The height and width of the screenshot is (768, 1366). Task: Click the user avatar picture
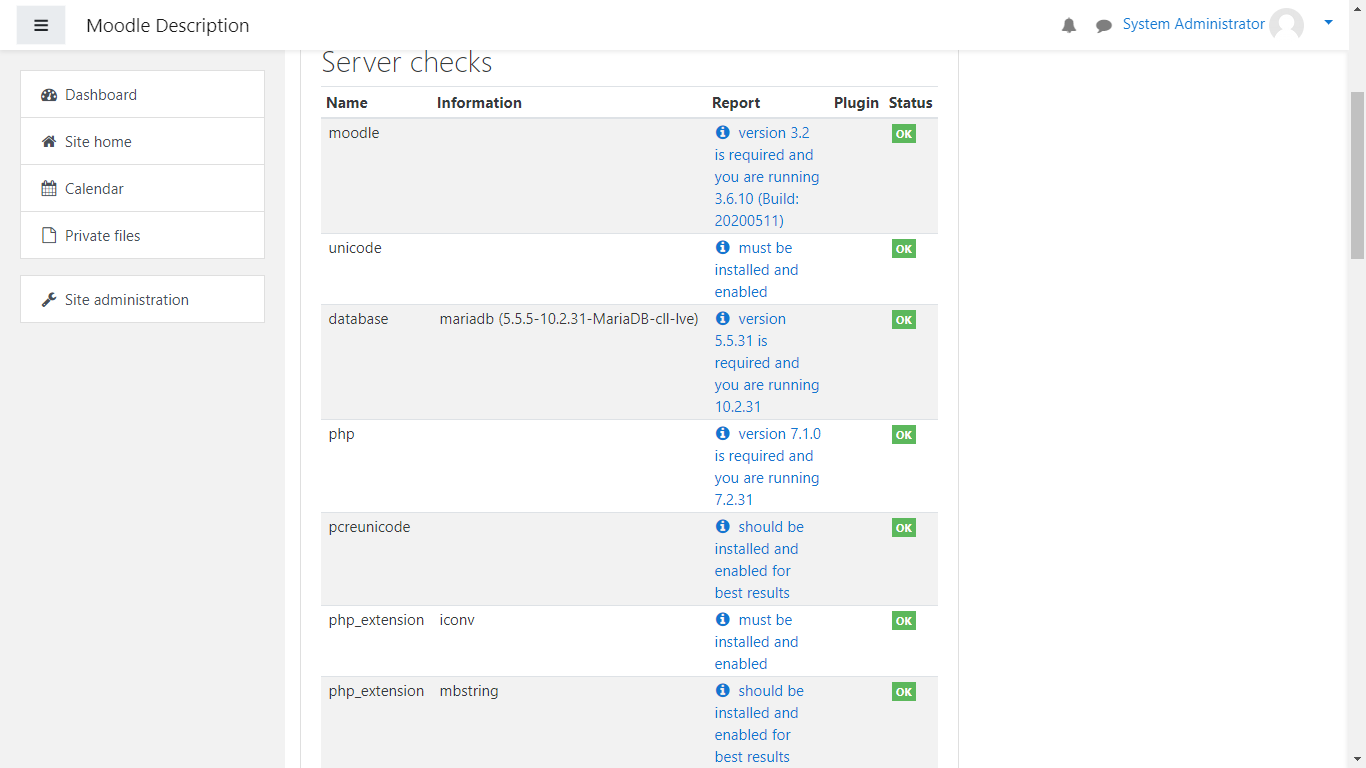tap(1286, 25)
